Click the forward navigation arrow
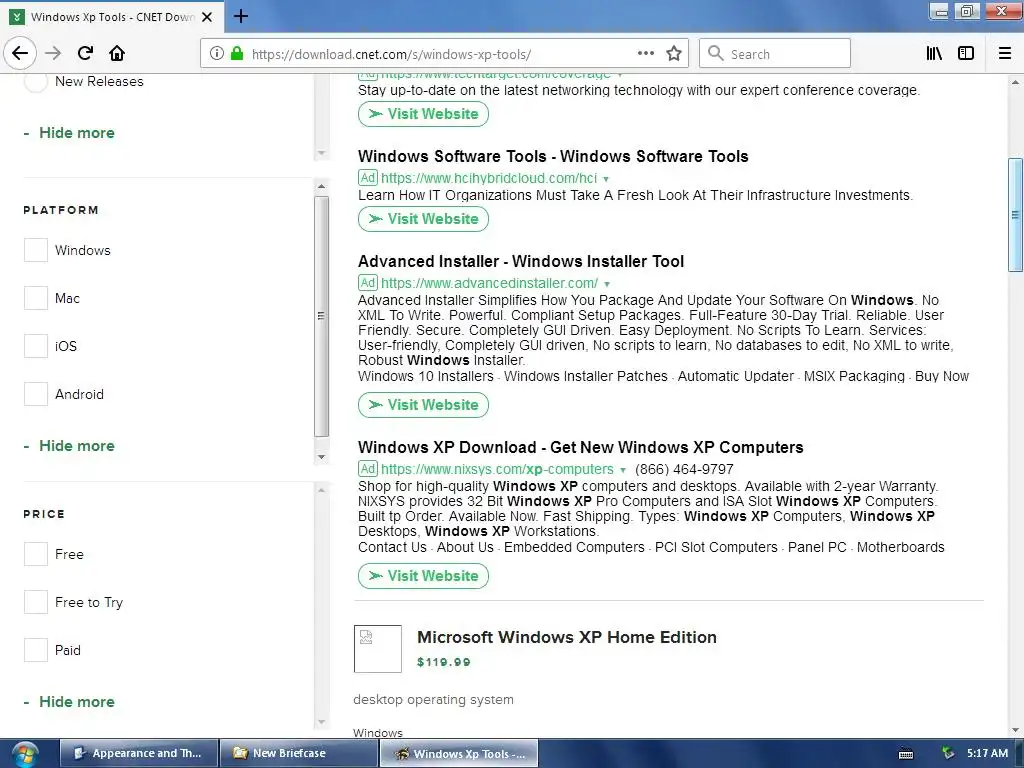 53,54
